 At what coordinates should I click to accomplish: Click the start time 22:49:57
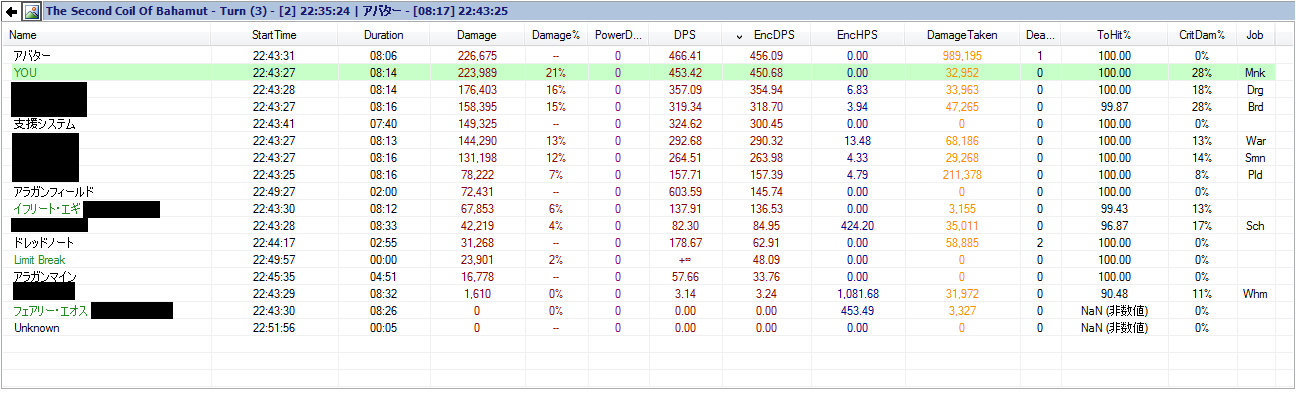click(x=274, y=260)
